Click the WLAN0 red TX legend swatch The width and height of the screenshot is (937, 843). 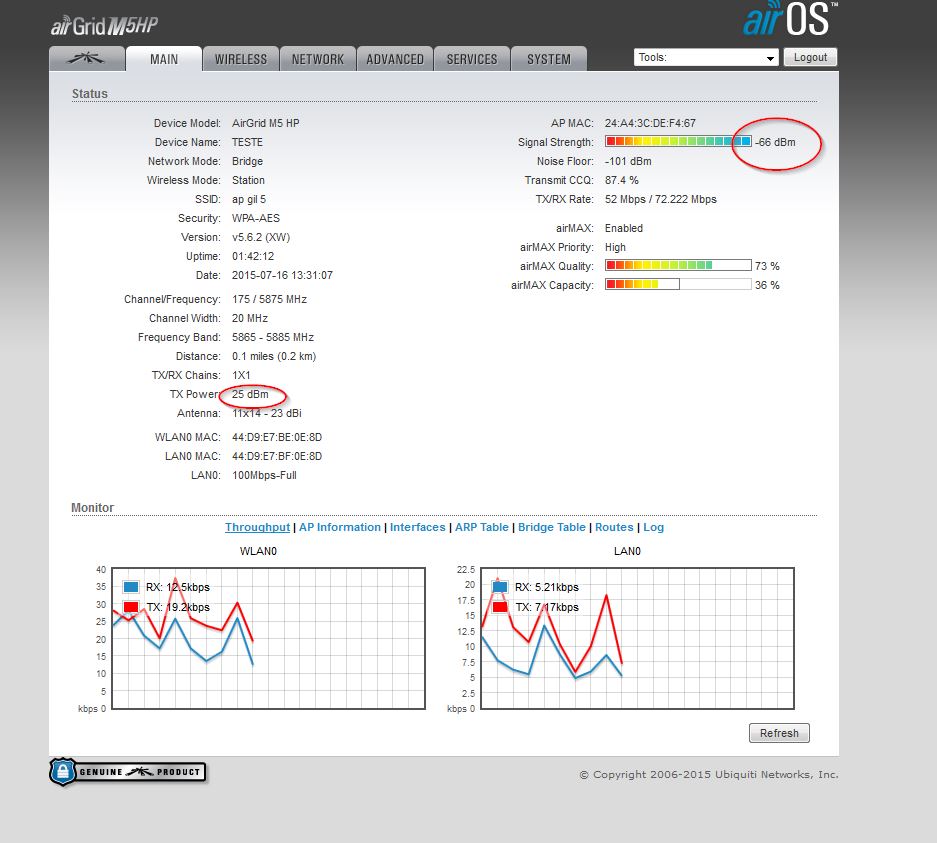(131, 607)
